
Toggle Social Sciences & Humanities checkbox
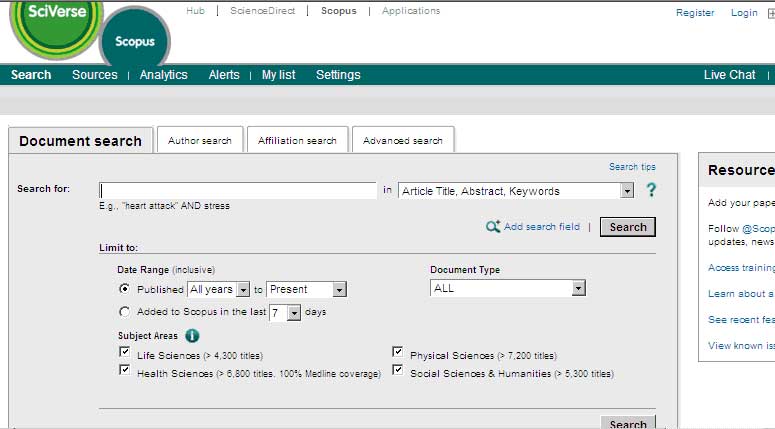[x=397, y=370]
